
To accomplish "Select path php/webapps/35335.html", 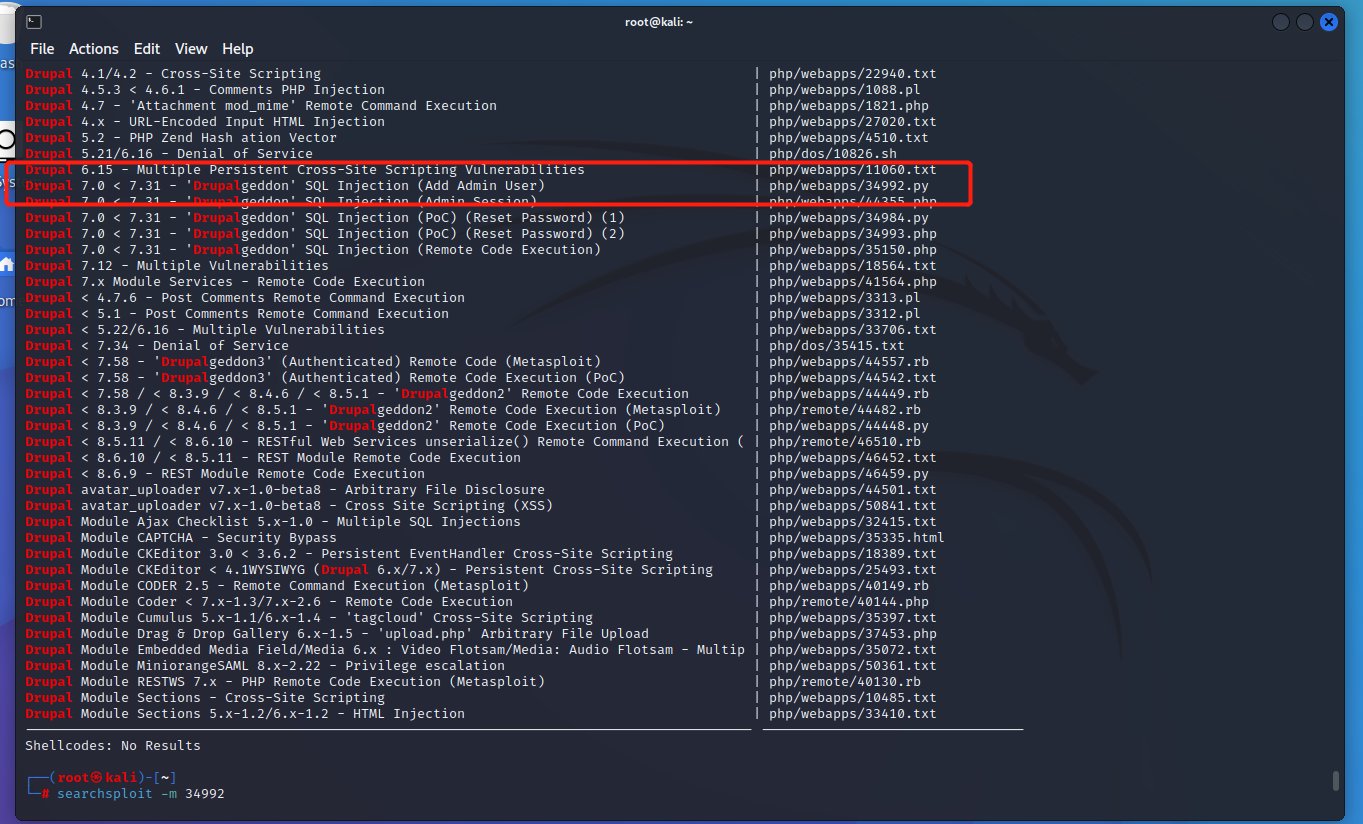I will pos(857,538).
